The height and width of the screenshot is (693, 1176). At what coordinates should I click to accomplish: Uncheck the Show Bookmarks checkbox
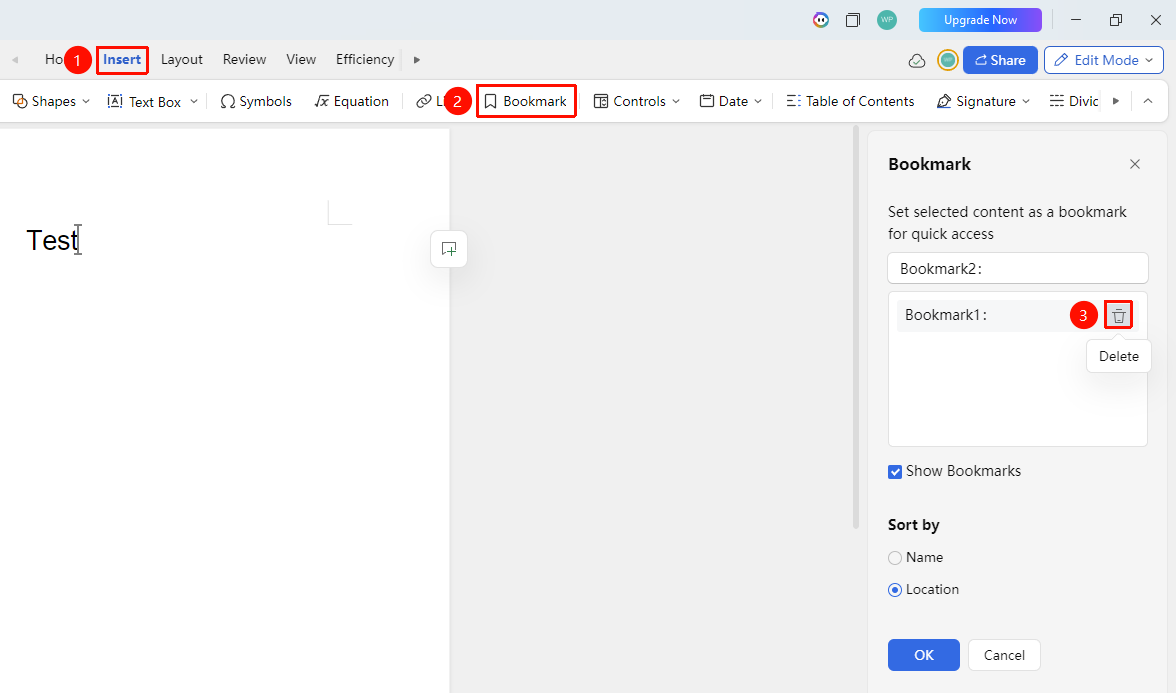pos(895,472)
